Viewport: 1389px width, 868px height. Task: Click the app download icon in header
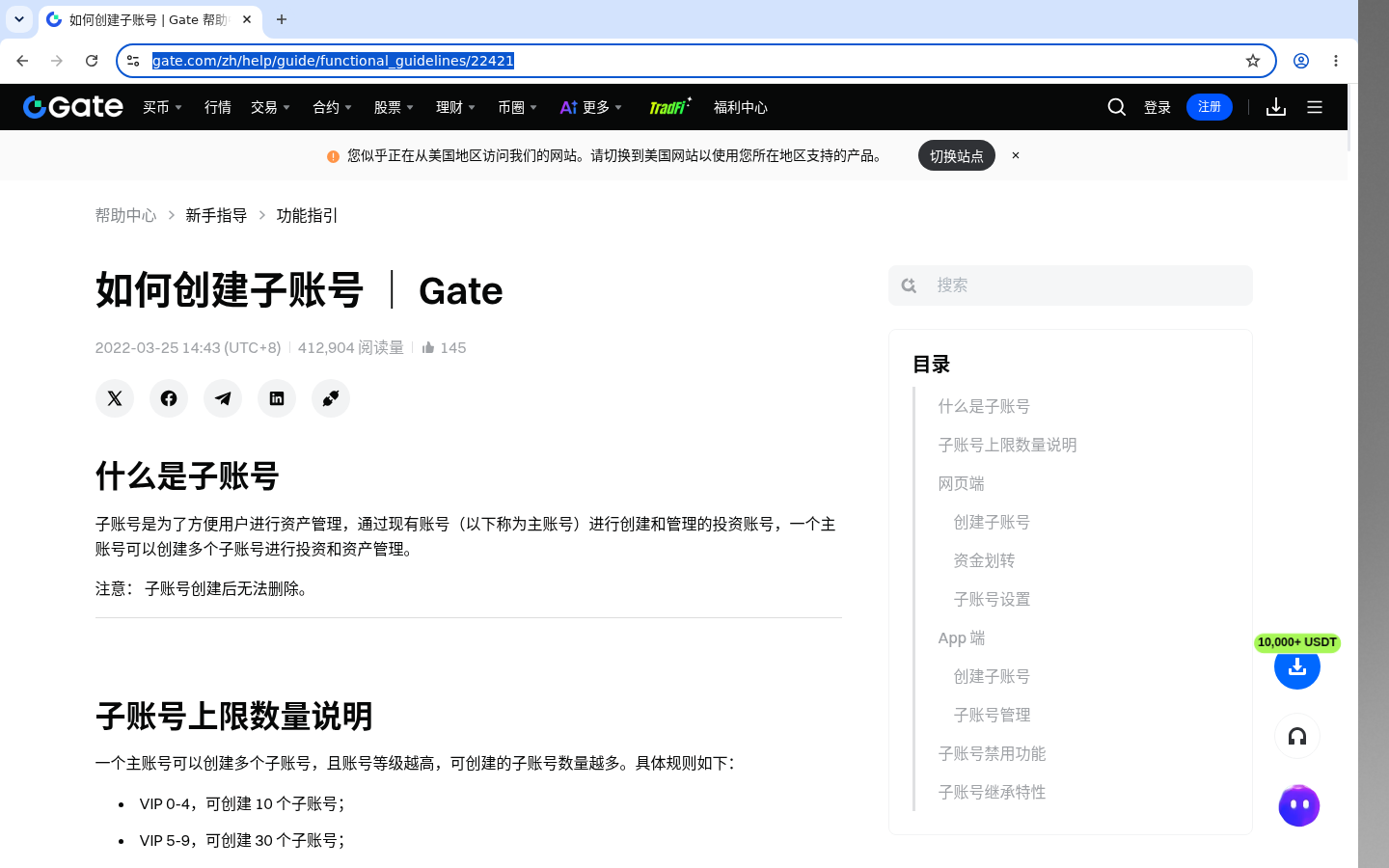tap(1276, 107)
